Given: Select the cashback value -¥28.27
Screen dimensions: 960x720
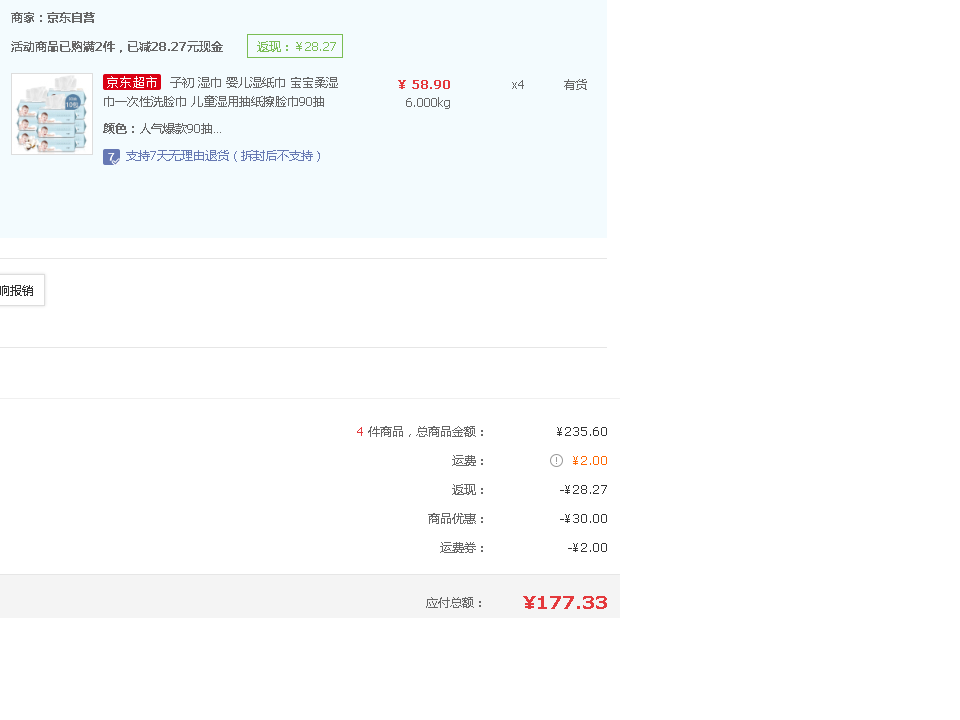Looking at the screenshot, I should click(583, 490).
